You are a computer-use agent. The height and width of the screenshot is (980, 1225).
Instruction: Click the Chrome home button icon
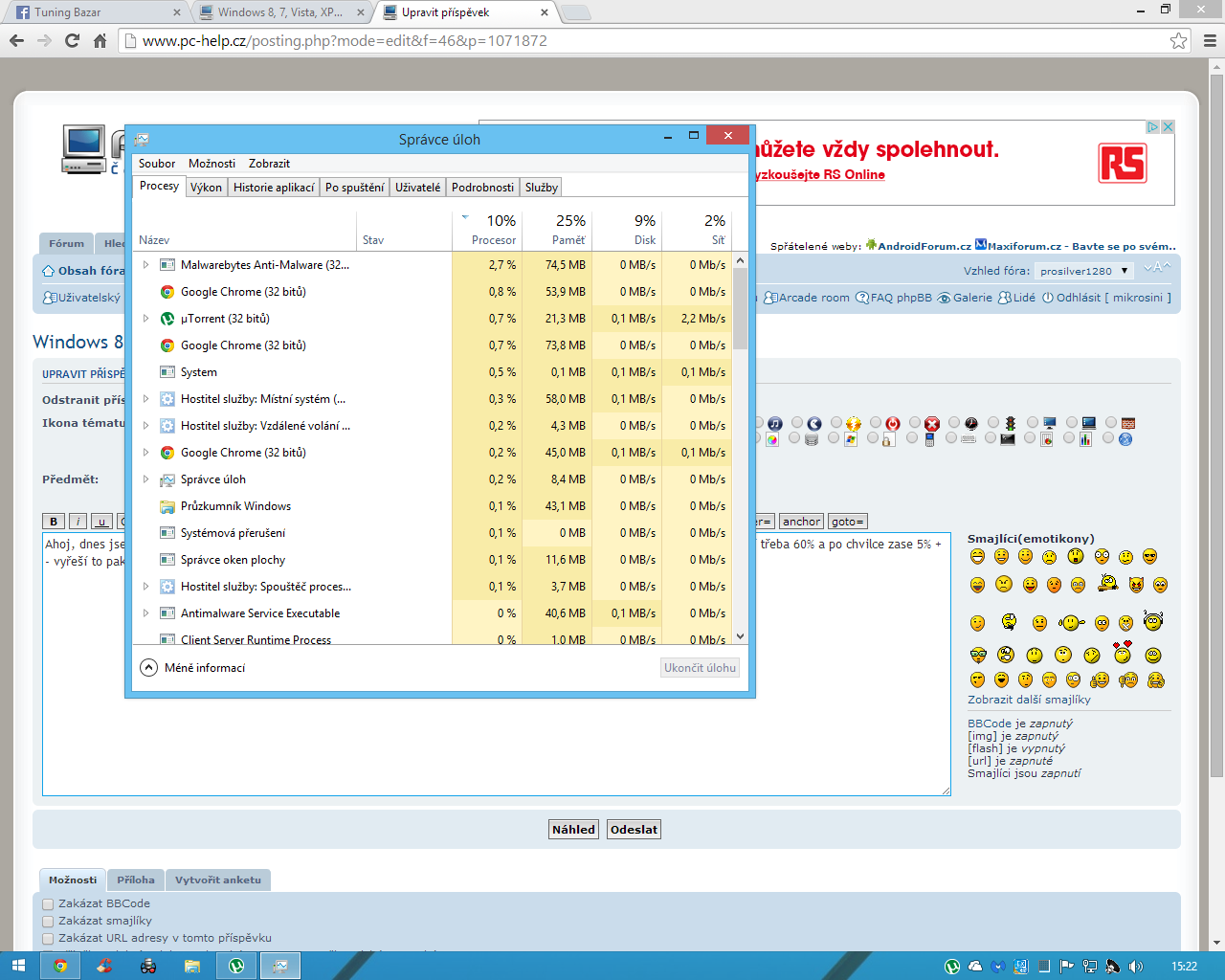point(100,40)
